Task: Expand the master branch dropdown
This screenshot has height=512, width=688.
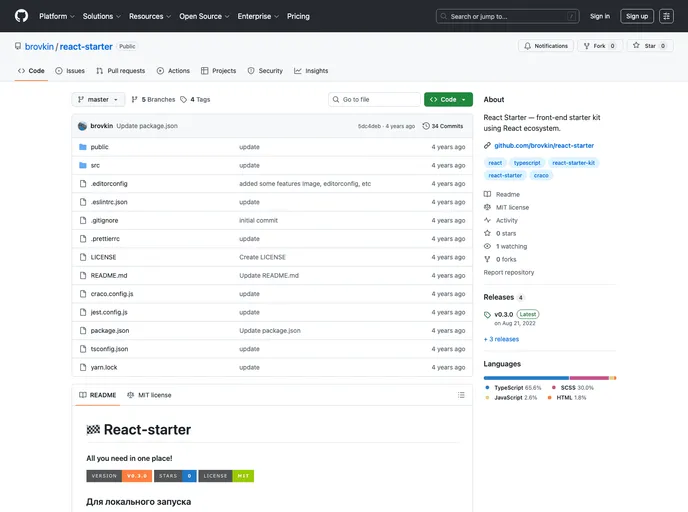Action: 99,100
